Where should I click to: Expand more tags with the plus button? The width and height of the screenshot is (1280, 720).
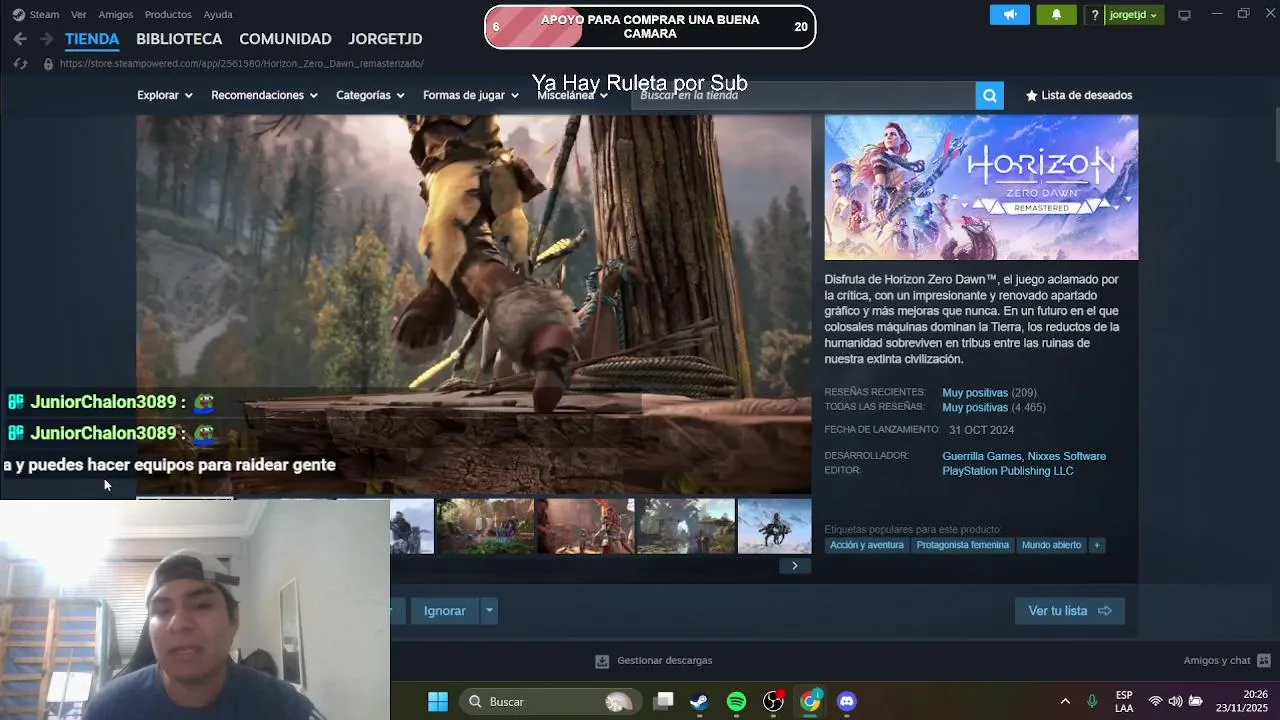(x=1097, y=545)
